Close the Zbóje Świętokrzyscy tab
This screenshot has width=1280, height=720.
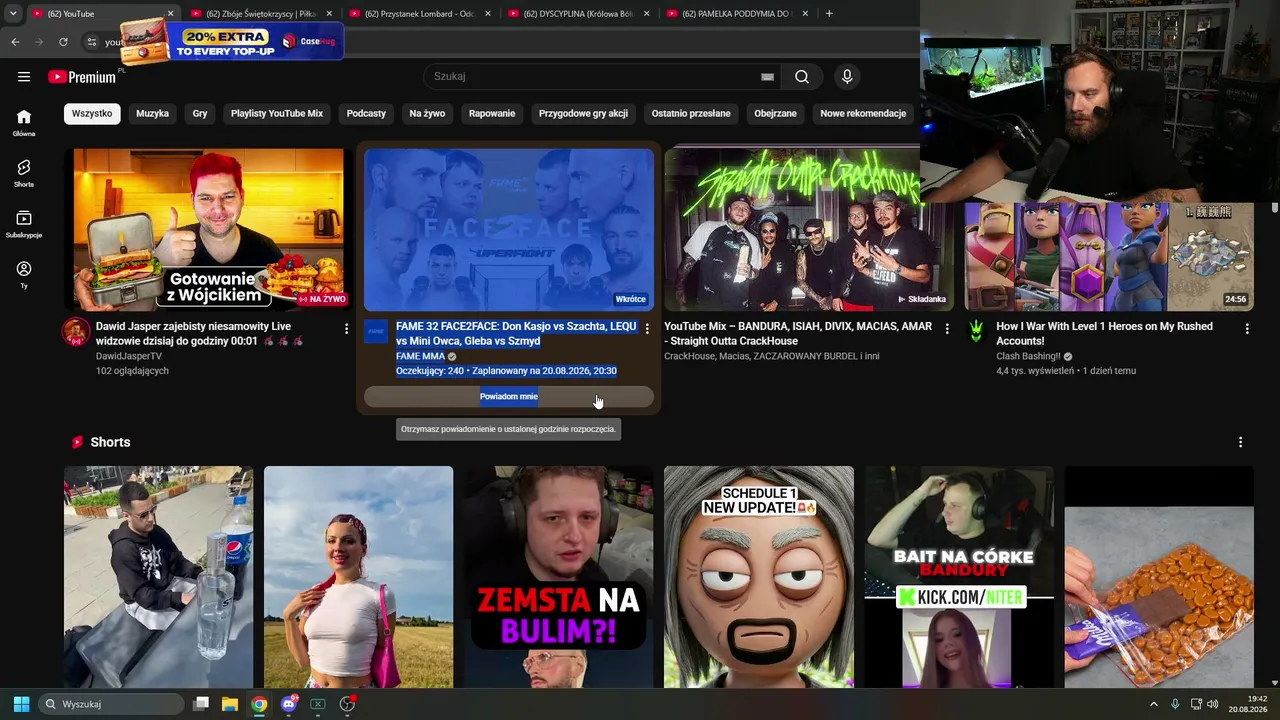click(x=329, y=14)
